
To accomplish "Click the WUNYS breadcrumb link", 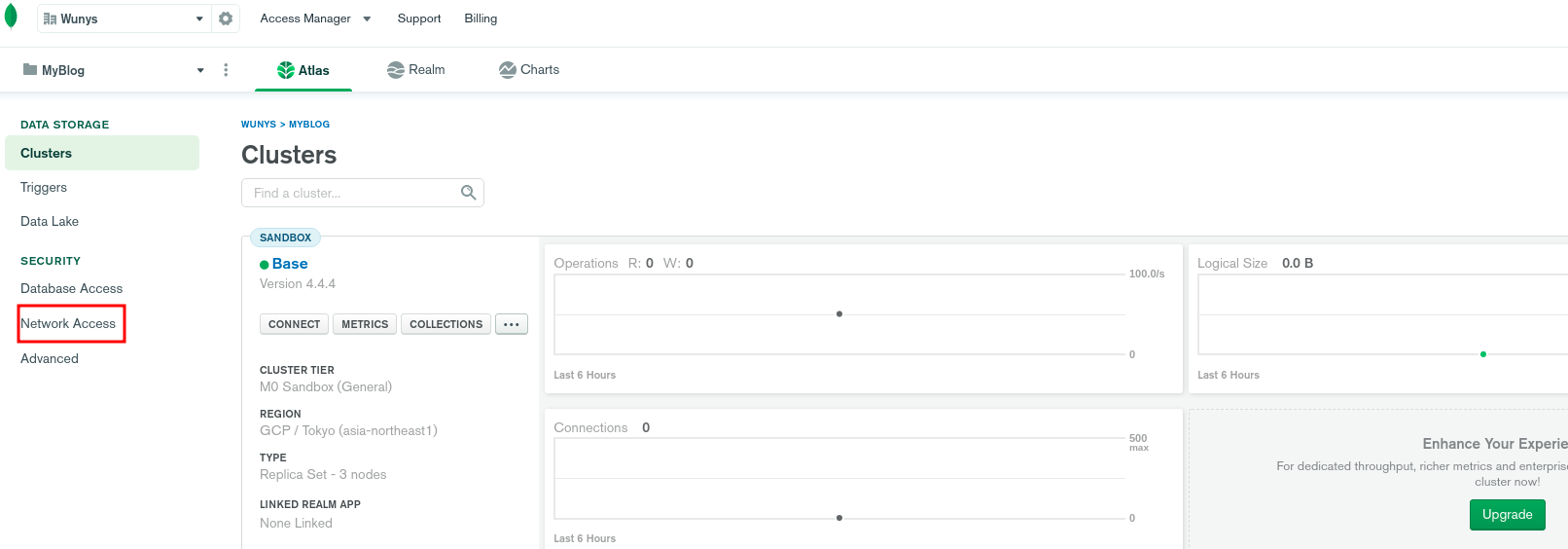I will coord(259,125).
